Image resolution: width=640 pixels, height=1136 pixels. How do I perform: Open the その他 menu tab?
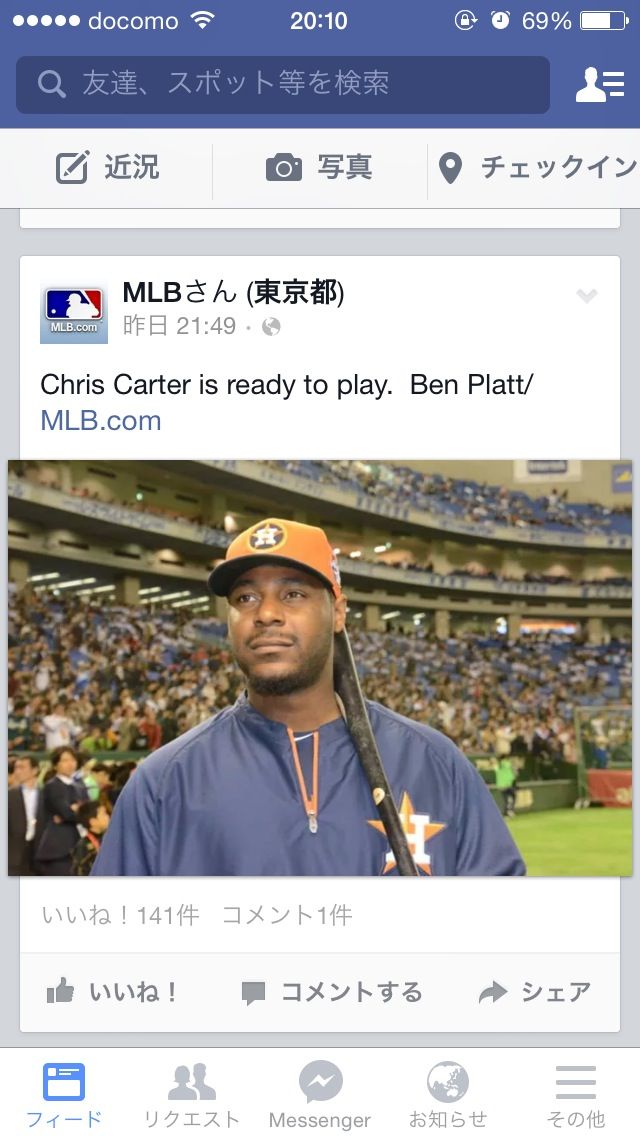pos(575,1095)
